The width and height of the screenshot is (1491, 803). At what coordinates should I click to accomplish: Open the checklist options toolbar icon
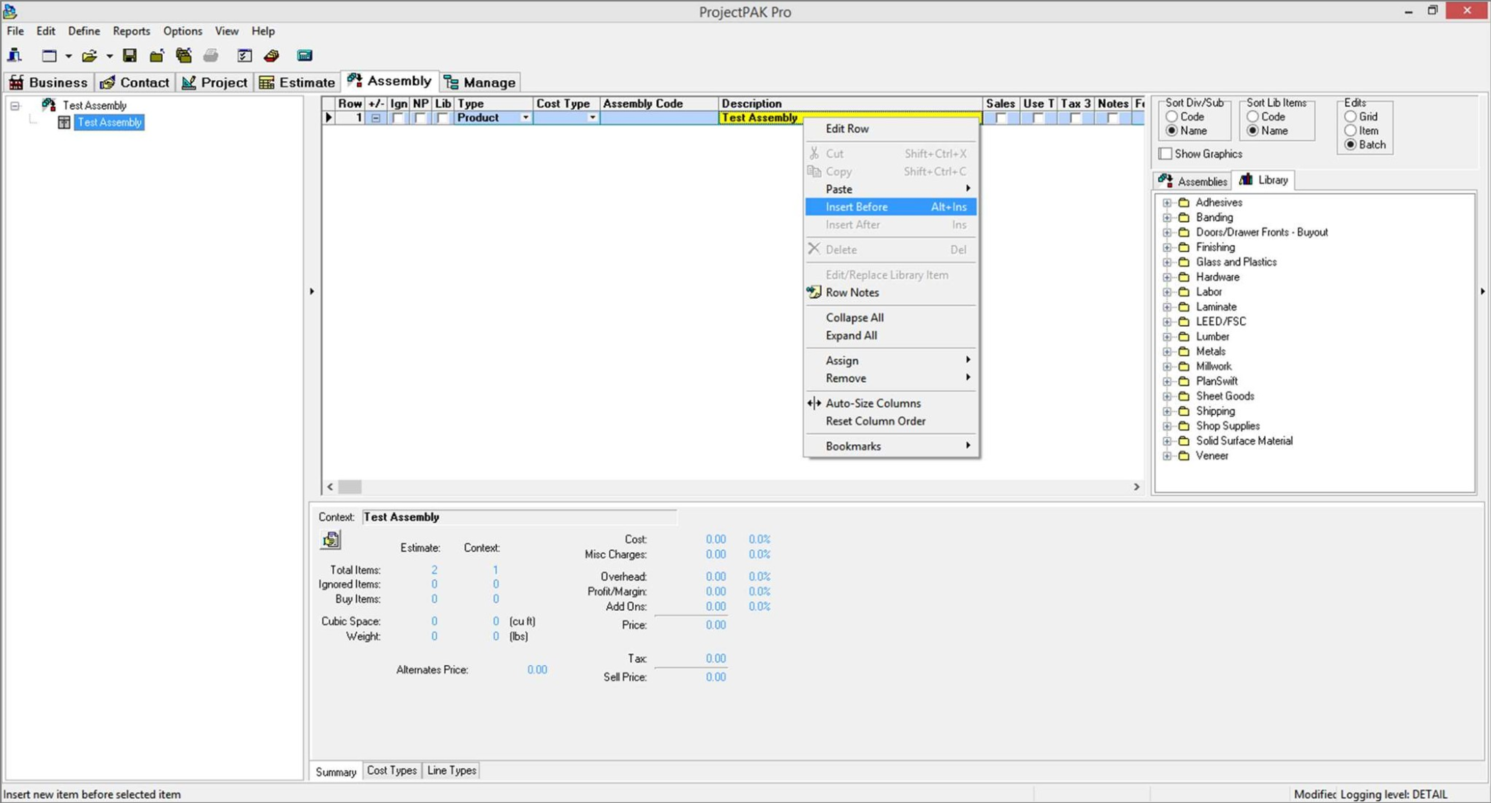tap(243, 55)
